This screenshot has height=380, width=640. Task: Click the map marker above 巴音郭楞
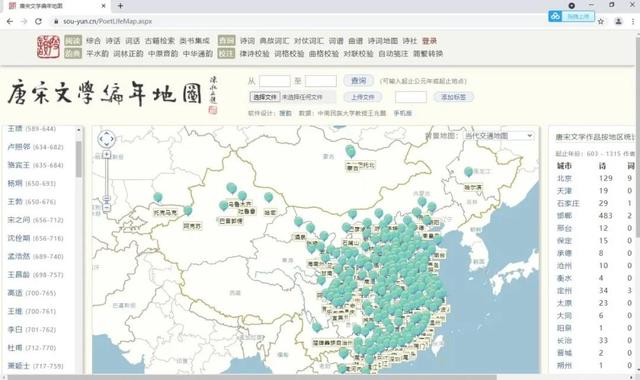tap(223, 206)
